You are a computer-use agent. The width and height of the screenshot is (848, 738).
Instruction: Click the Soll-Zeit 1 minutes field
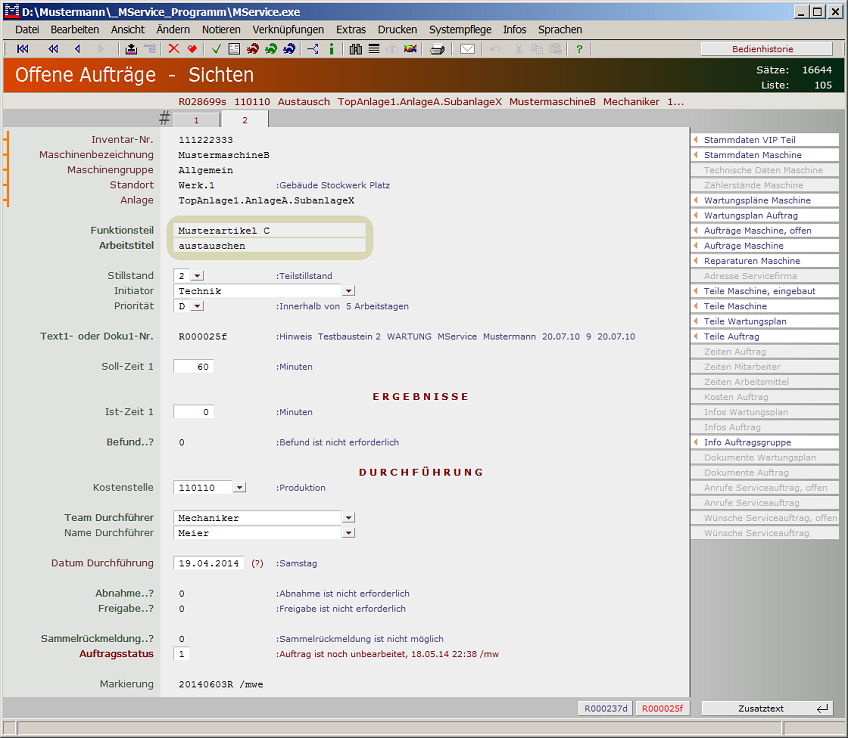tap(193, 367)
